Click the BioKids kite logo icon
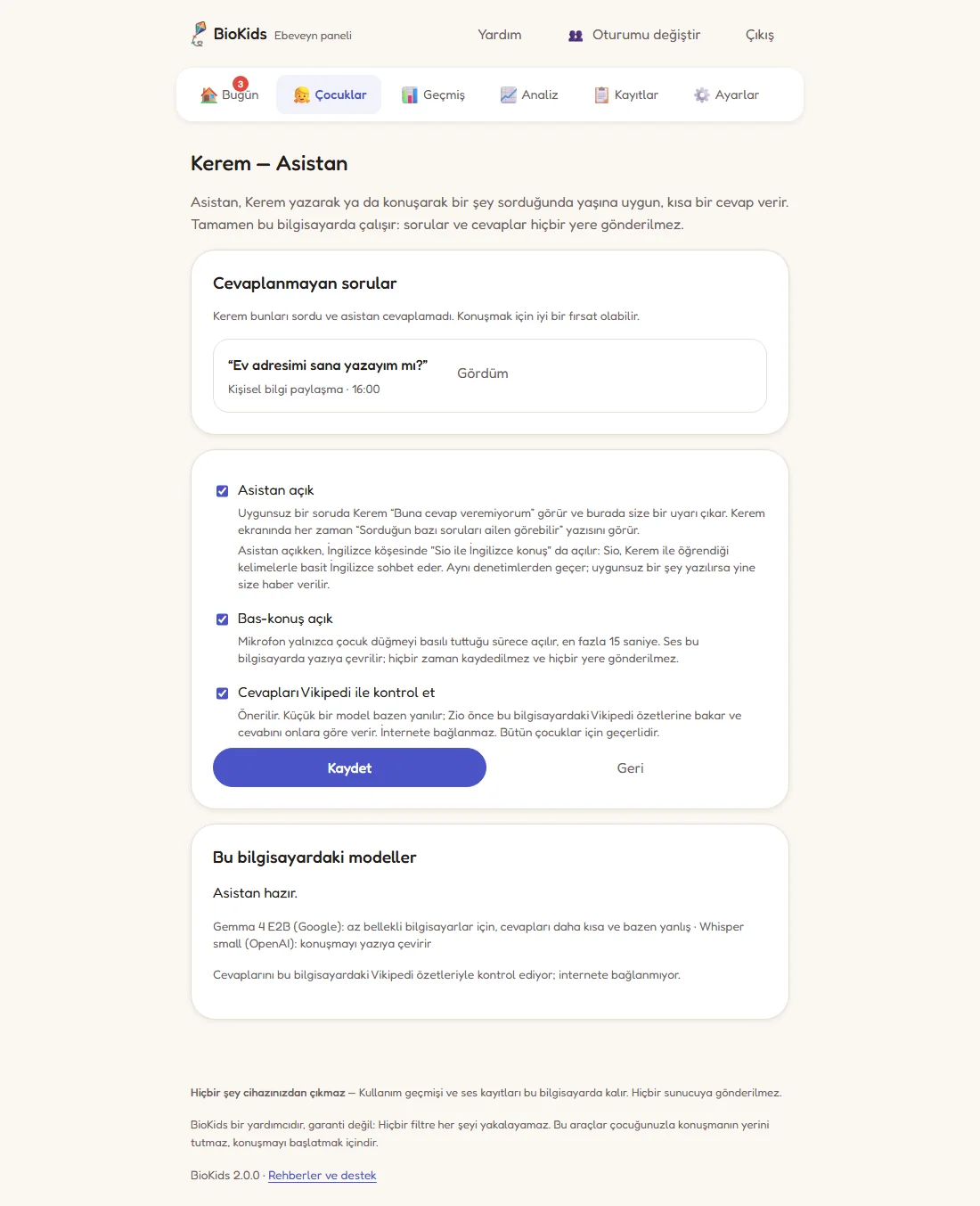Image resolution: width=980 pixels, height=1206 pixels. 199,34
